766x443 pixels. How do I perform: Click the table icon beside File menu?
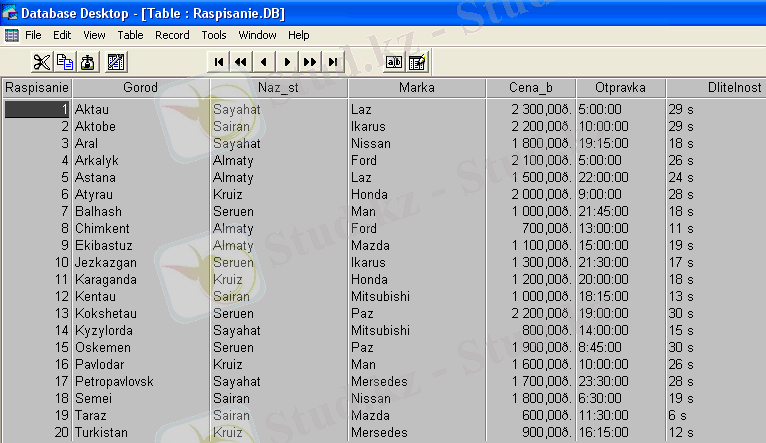(12, 35)
